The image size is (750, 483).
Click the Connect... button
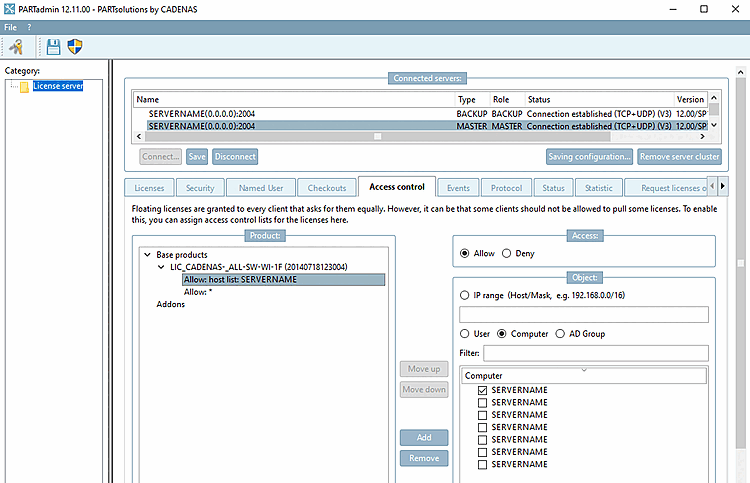(161, 157)
